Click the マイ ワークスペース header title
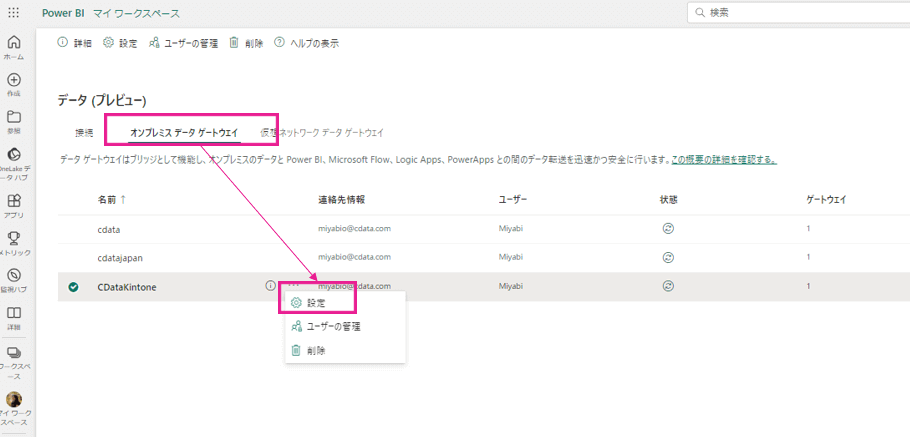The image size is (910, 437). pyautogui.click(x=136, y=13)
